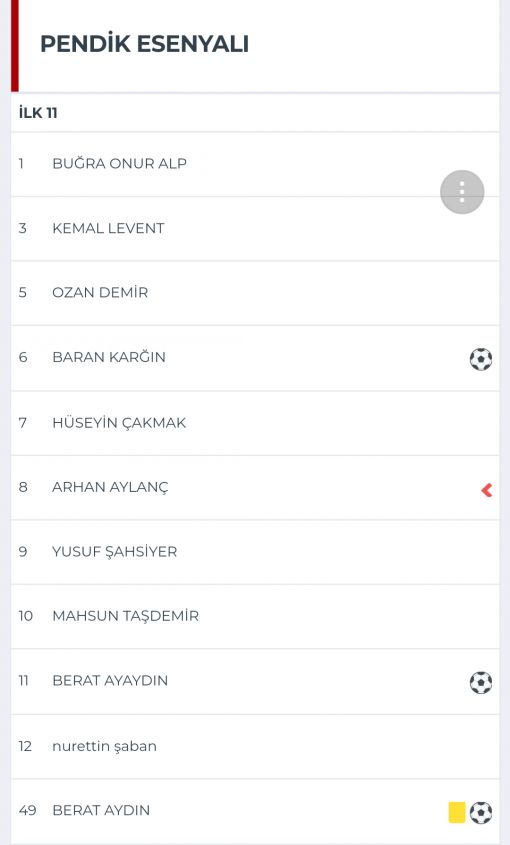Click the goal ball icon beside Berat Aydın
This screenshot has height=845, width=510.
[481, 813]
